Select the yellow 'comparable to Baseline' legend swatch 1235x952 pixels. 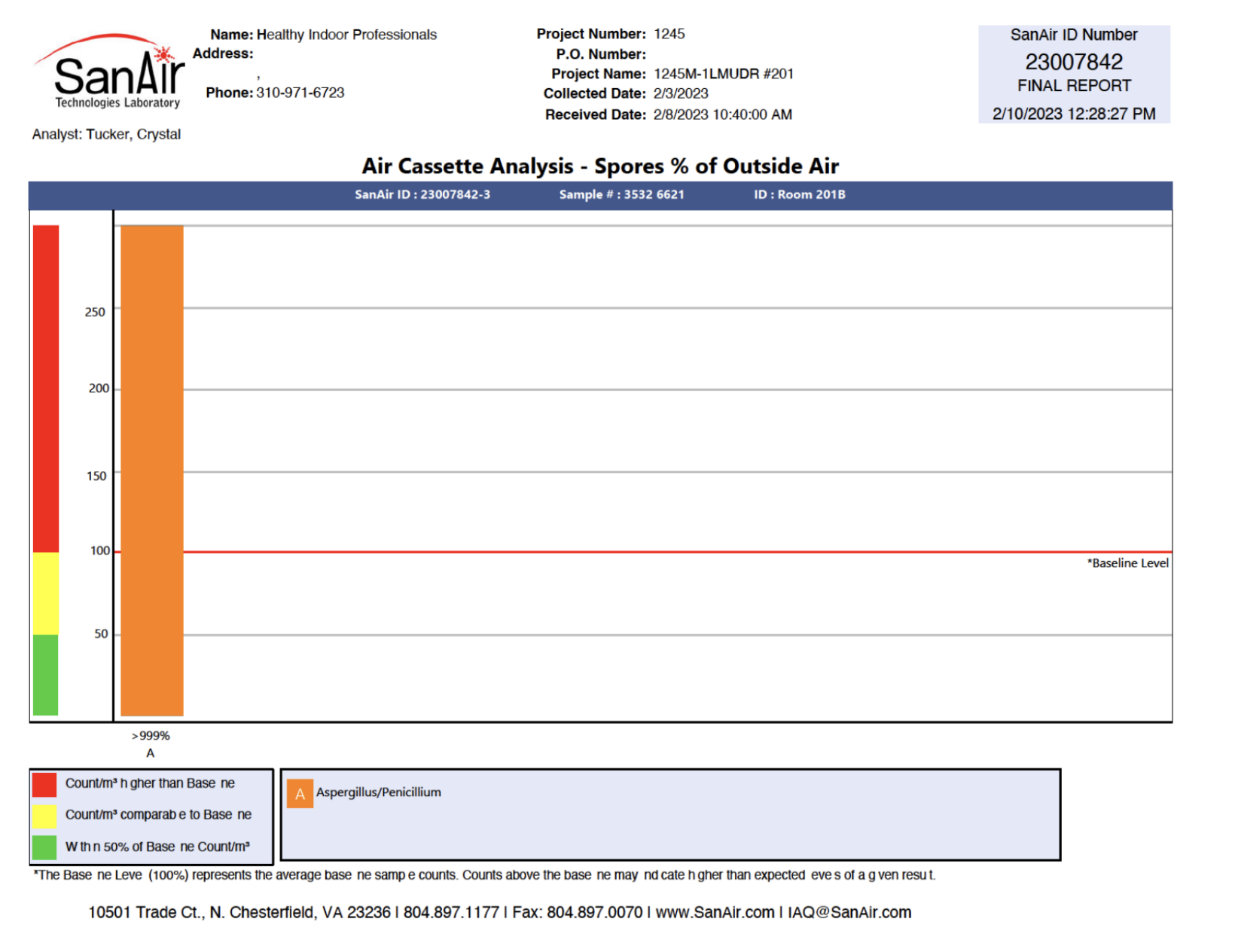click(x=44, y=815)
